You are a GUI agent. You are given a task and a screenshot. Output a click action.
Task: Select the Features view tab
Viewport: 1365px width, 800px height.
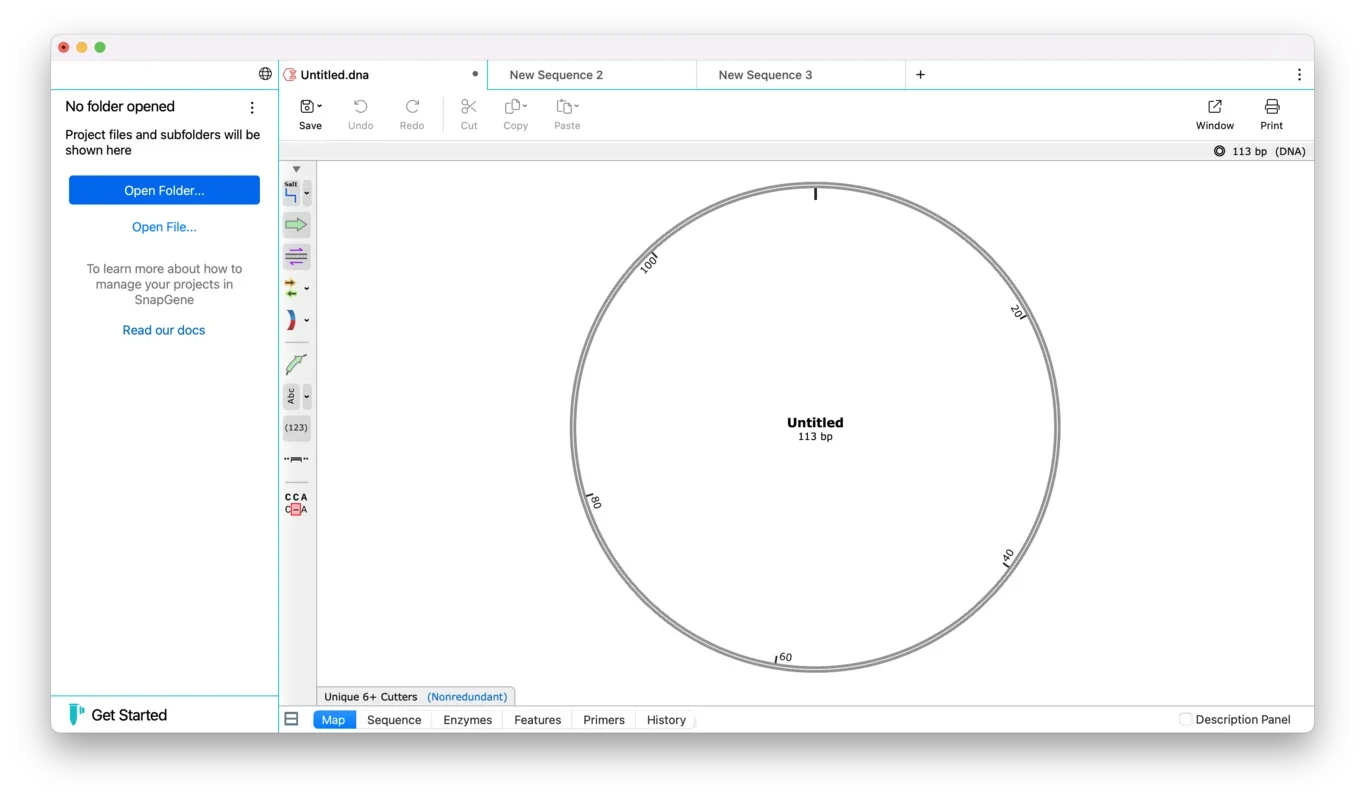(538, 720)
